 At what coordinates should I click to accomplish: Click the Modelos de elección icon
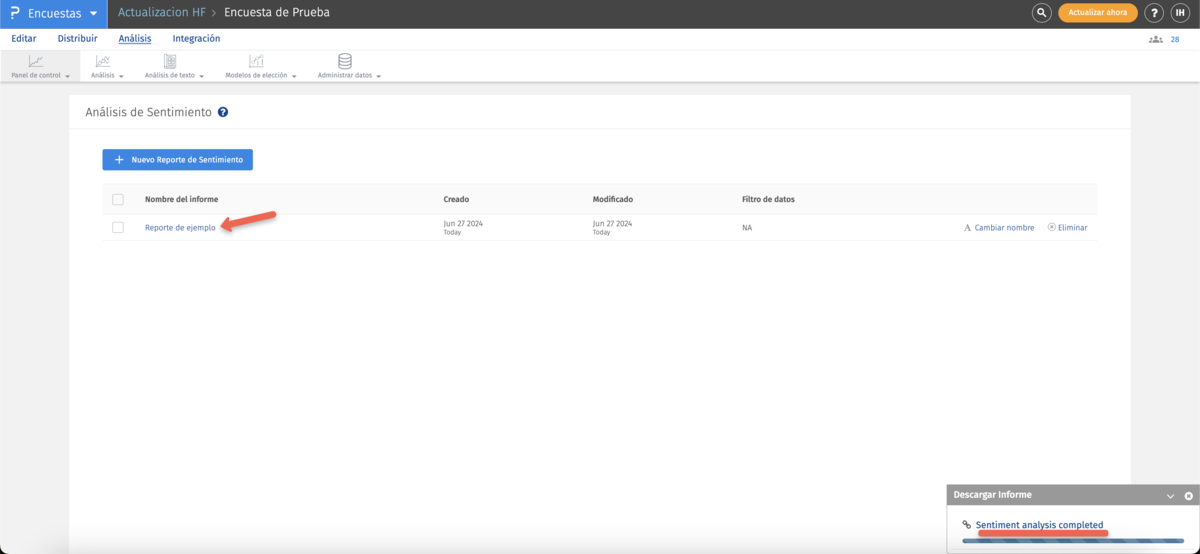click(256, 62)
